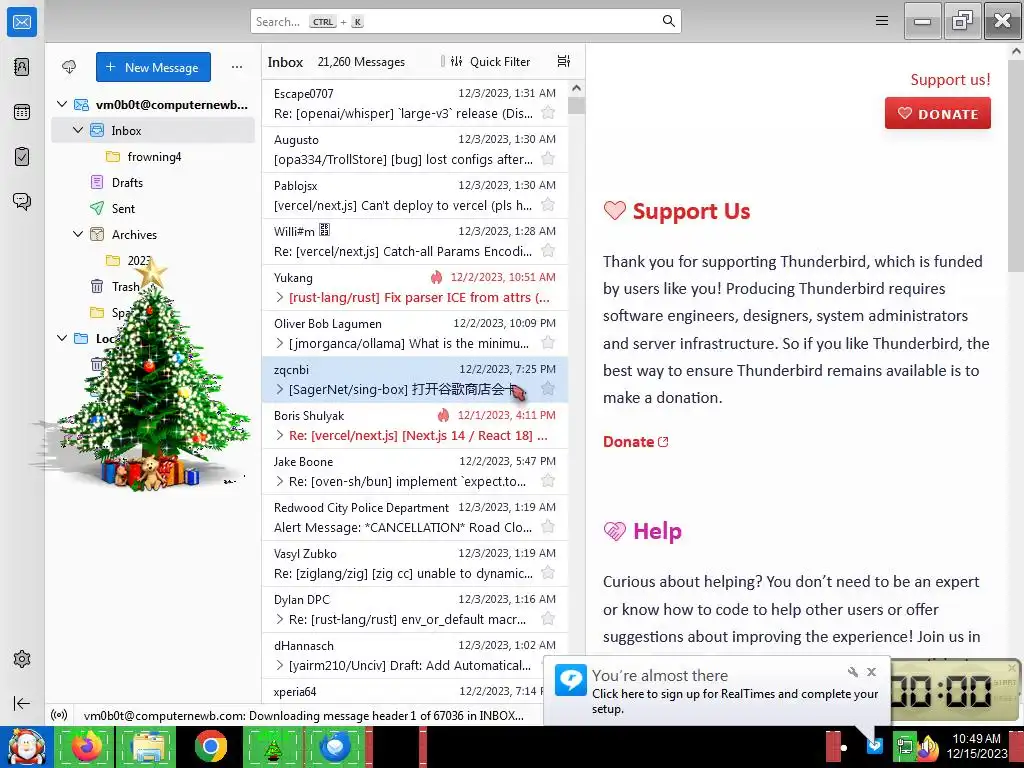Expand the Boris Shulyak thread
Viewport: 1024px width, 768px height.
280,435
